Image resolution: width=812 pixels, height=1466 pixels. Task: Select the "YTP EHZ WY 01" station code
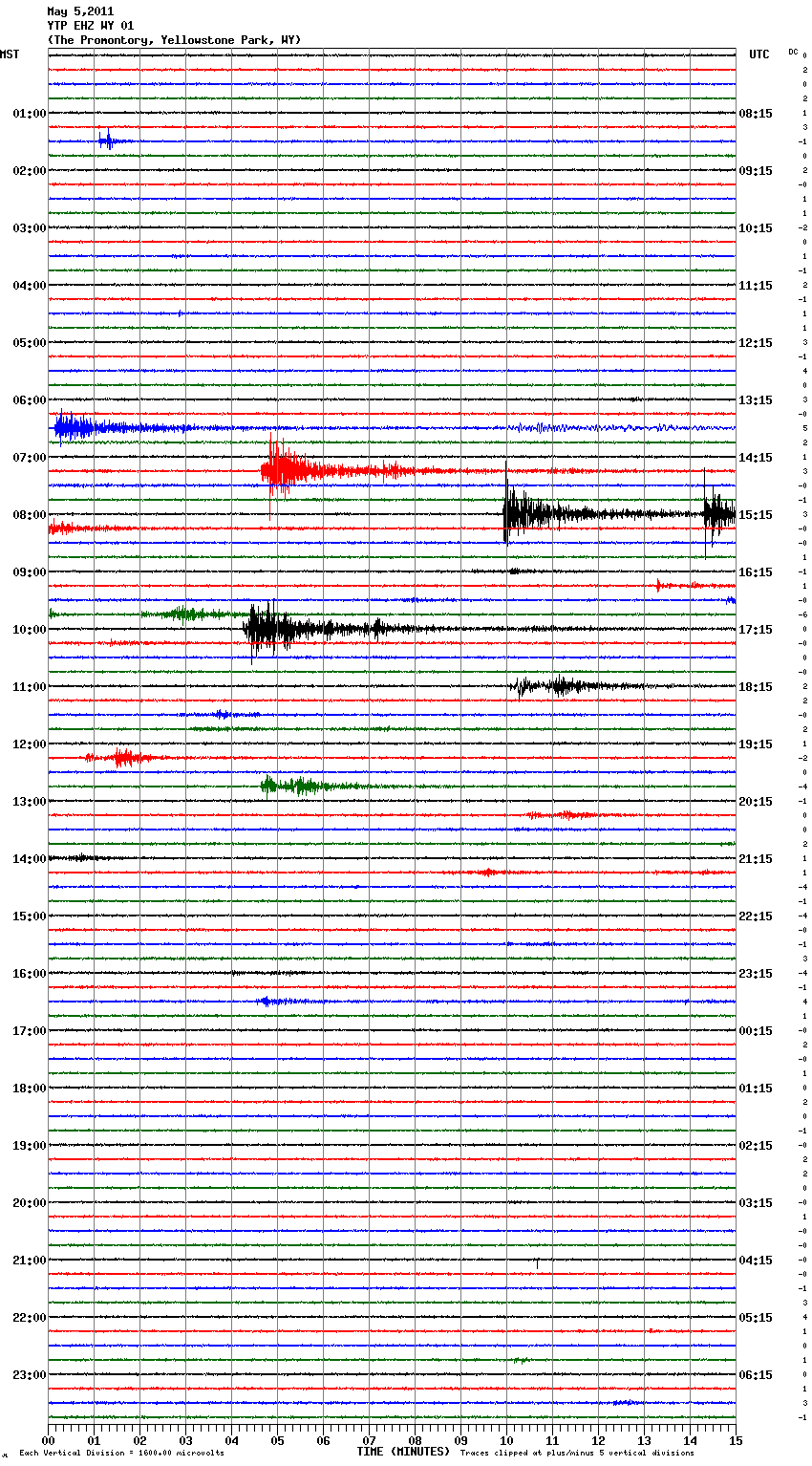(91, 26)
